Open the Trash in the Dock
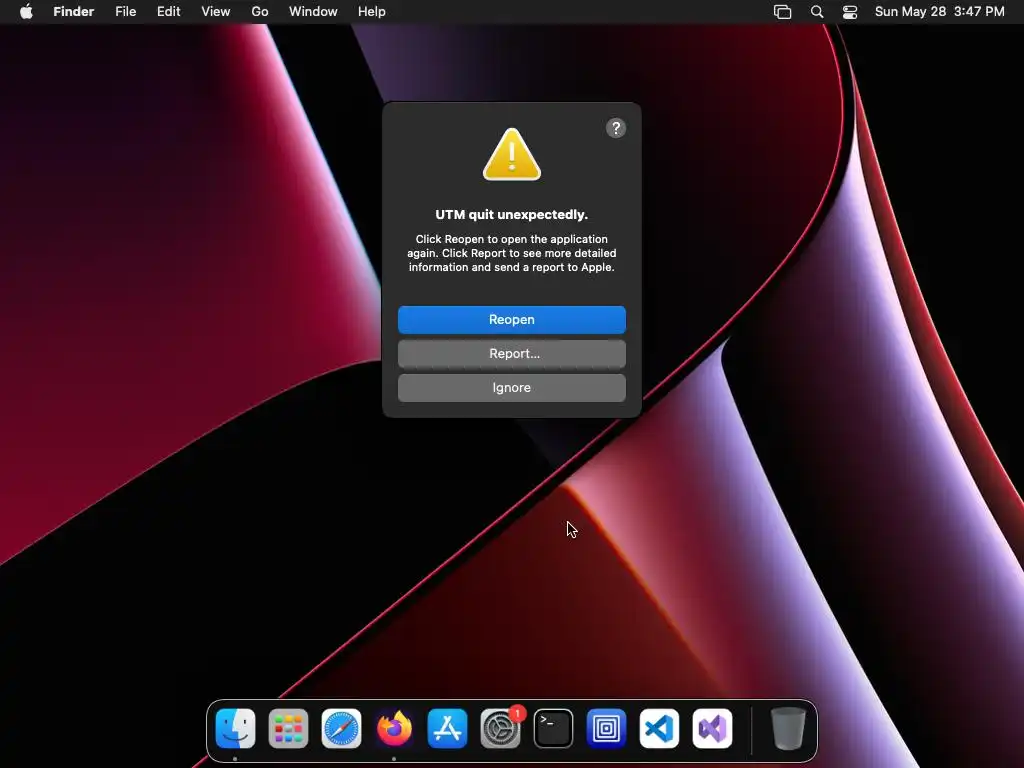The height and width of the screenshot is (768, 1024). pos(788,728)
